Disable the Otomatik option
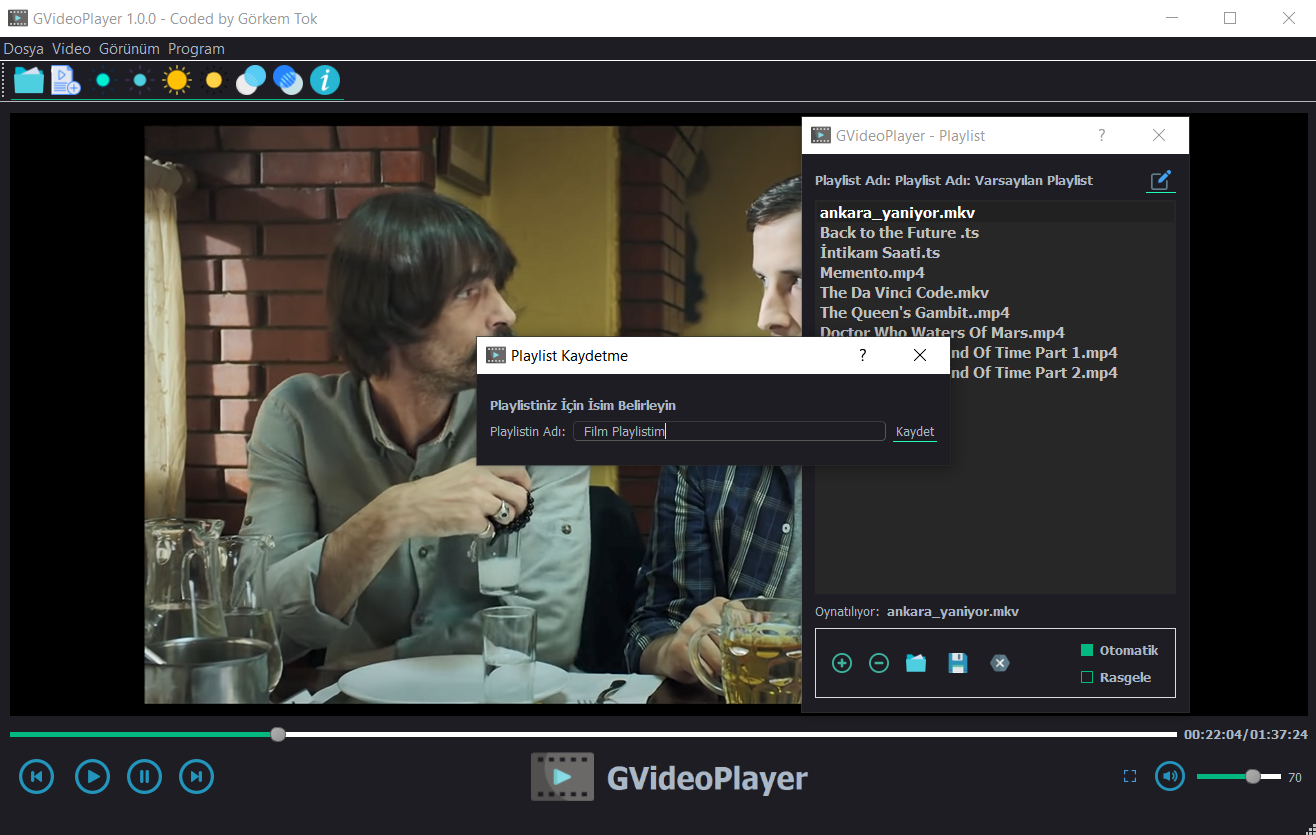The height and width of the screenshot is (835, 1316). [x=1085, y=649]
